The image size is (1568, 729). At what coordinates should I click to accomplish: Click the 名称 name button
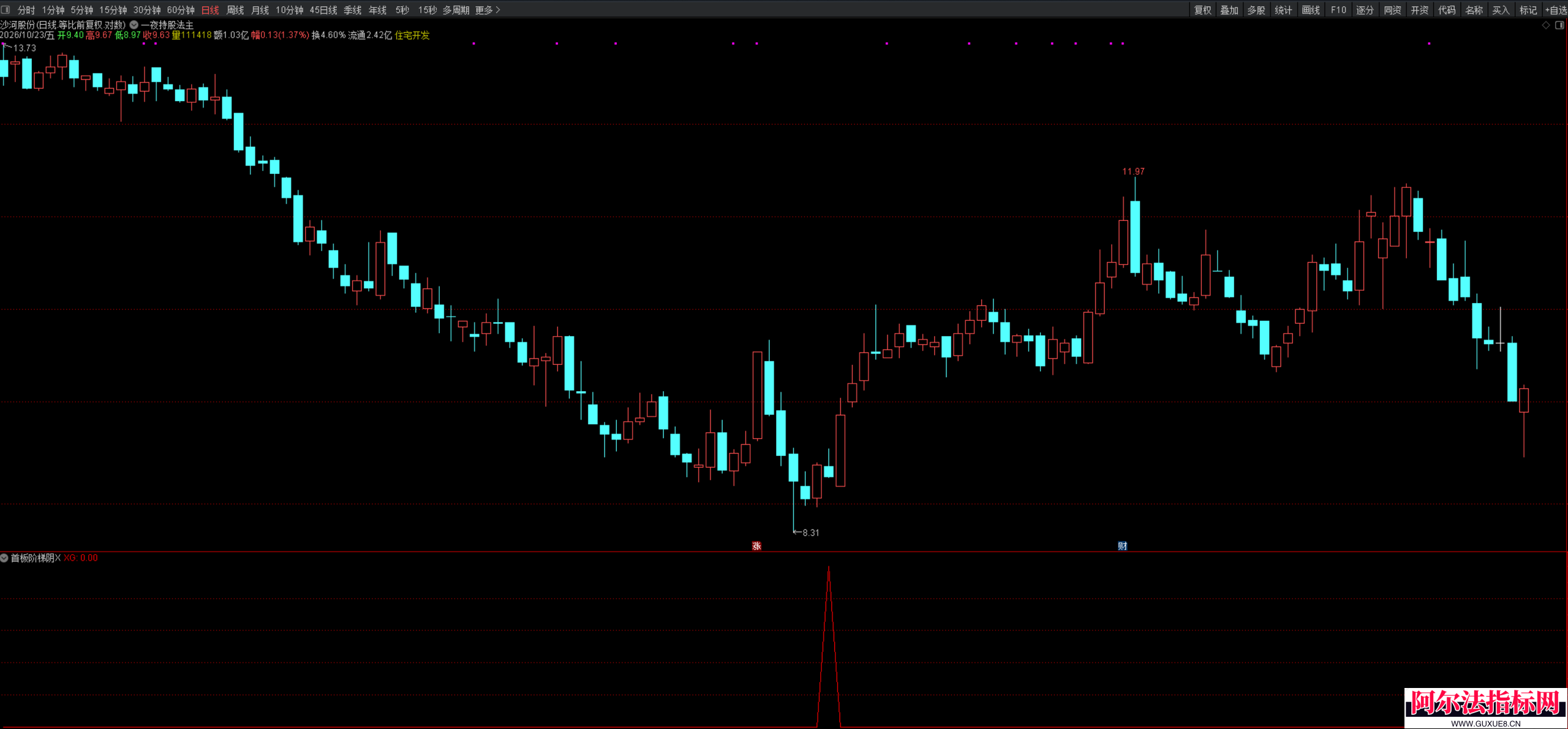1474,10
